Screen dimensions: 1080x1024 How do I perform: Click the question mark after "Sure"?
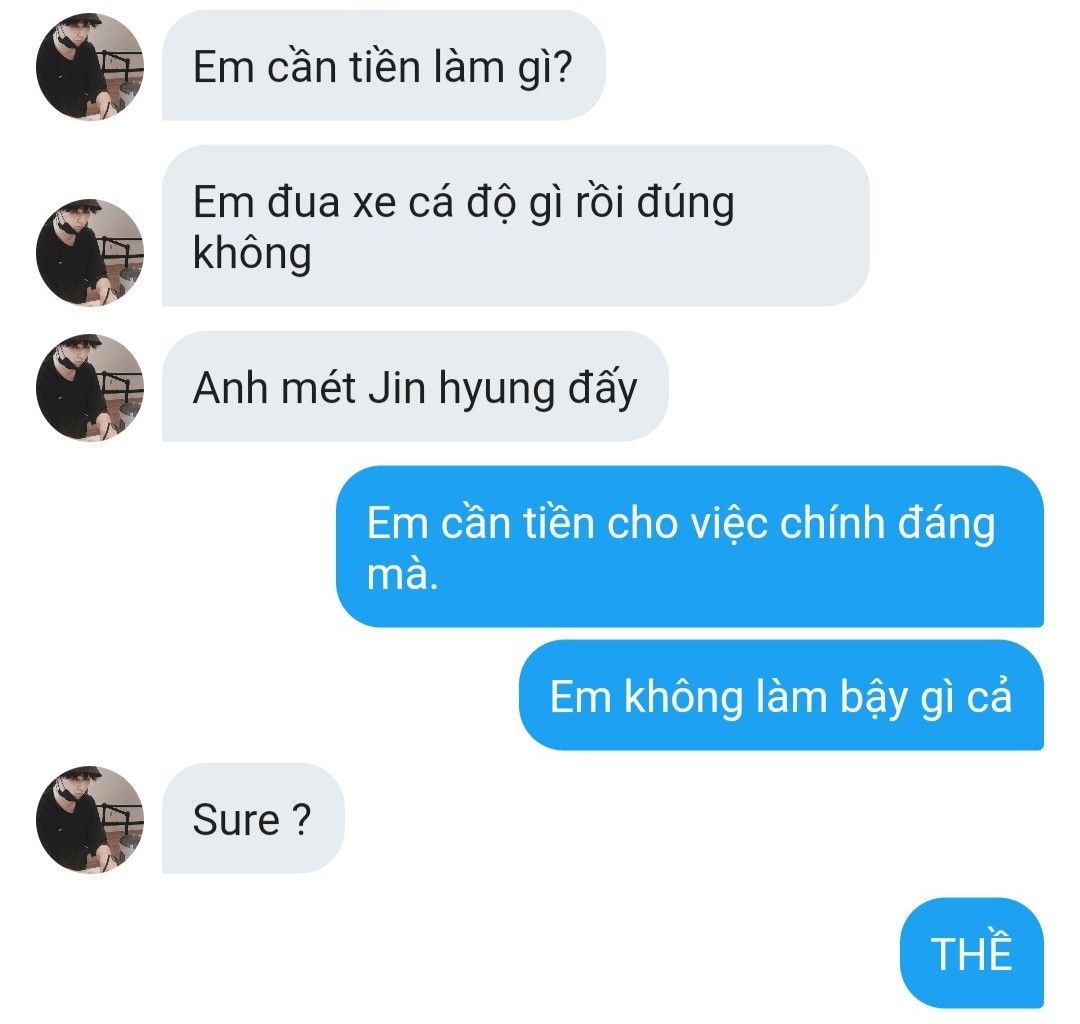click(302, 819)
